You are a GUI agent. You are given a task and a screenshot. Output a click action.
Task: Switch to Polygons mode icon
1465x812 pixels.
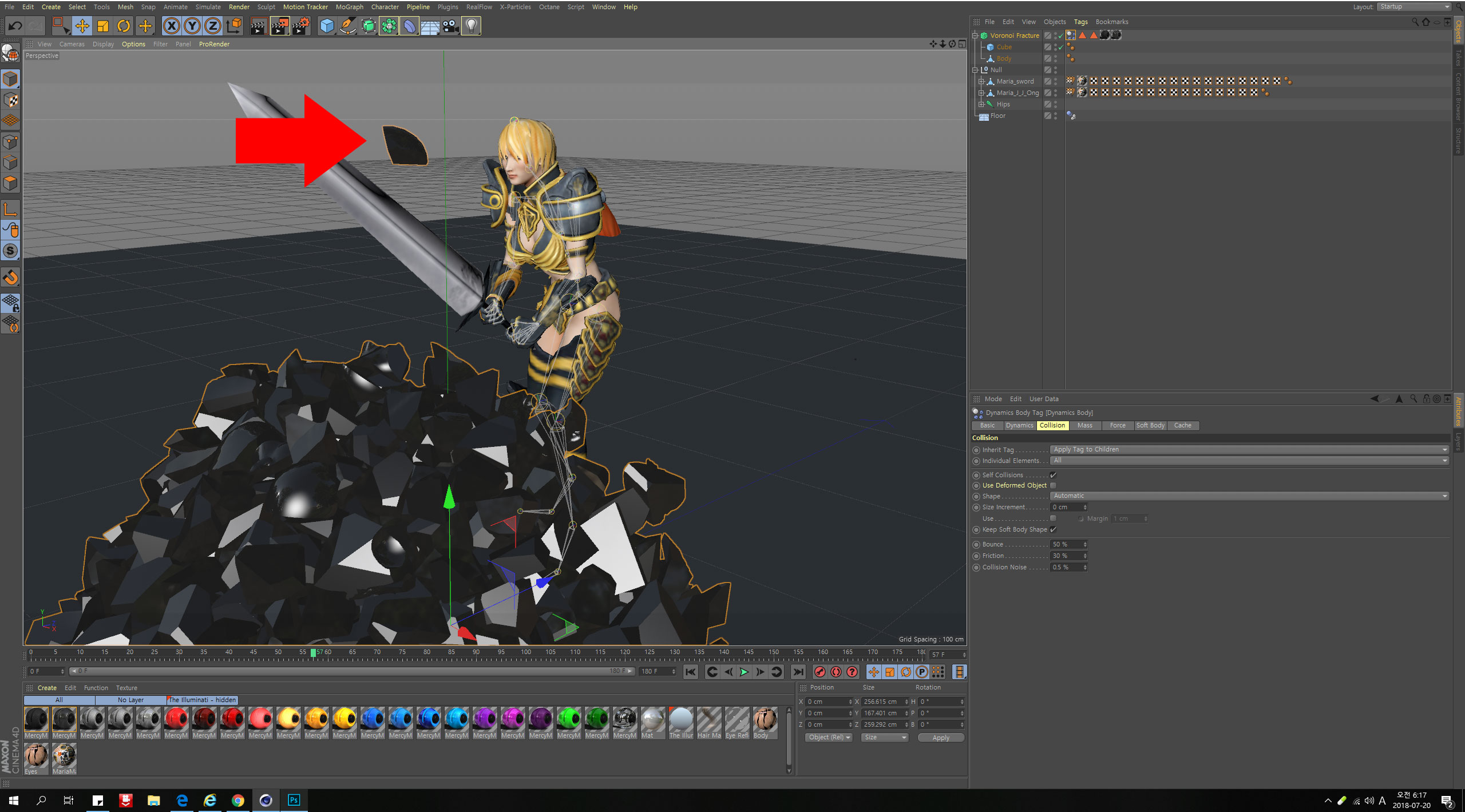[x=10, y=184]
